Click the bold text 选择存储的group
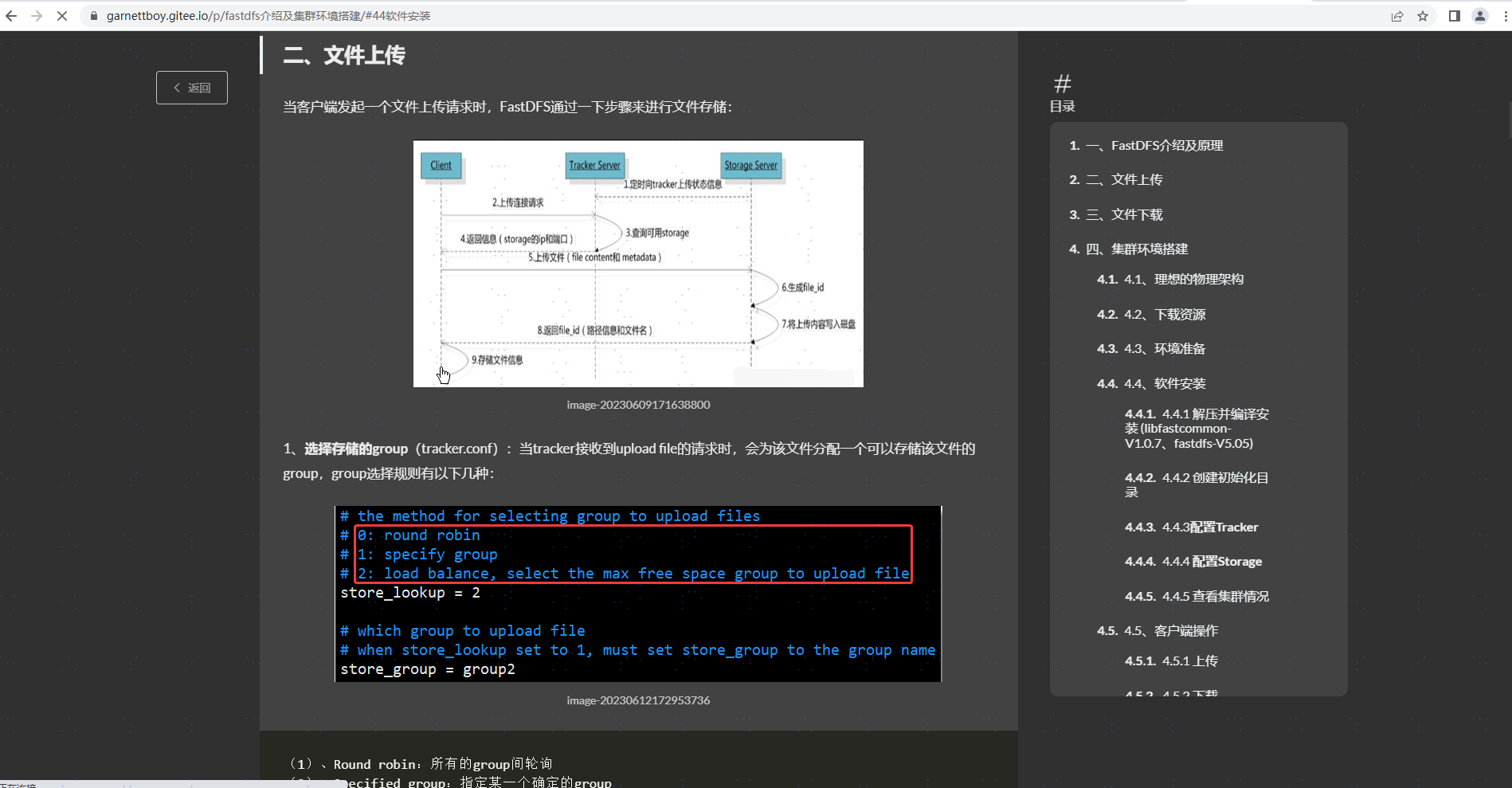The width and height of the screenshot is (1512, 788). pyautogui.click(x=356, y=449)
